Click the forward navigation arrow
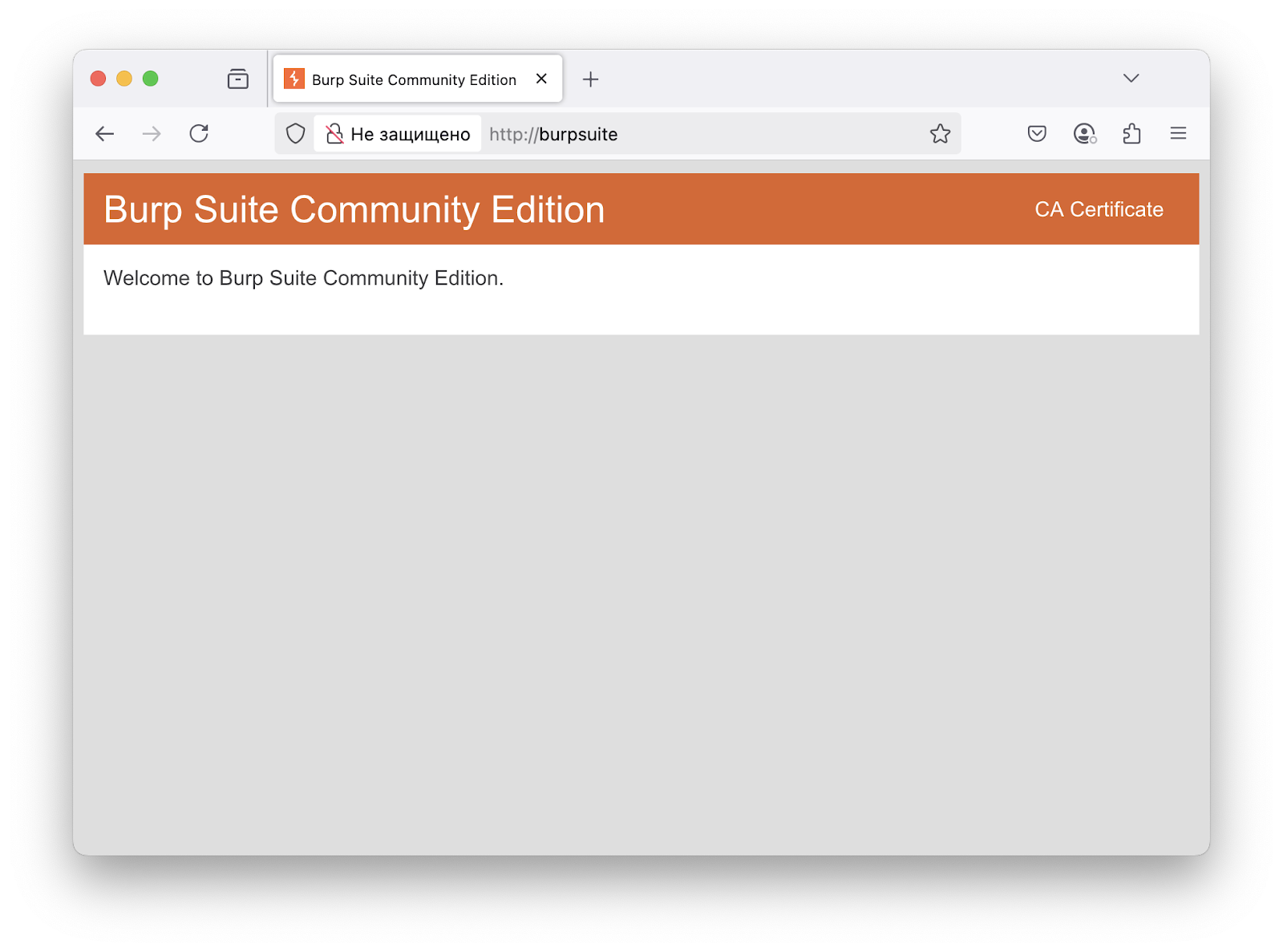 coord(152,134)
